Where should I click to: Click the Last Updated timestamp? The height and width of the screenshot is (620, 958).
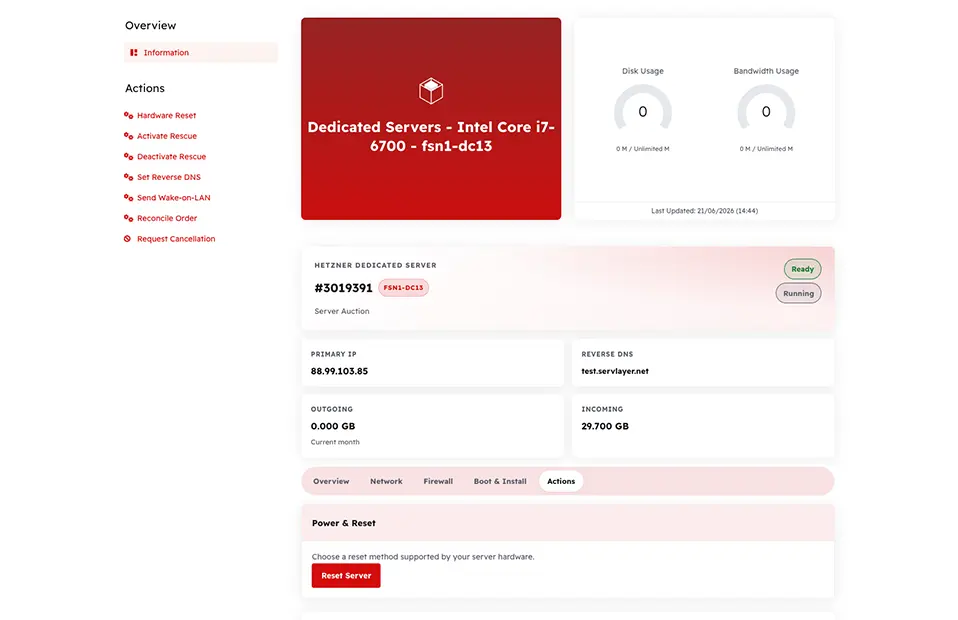pos(704,211)
